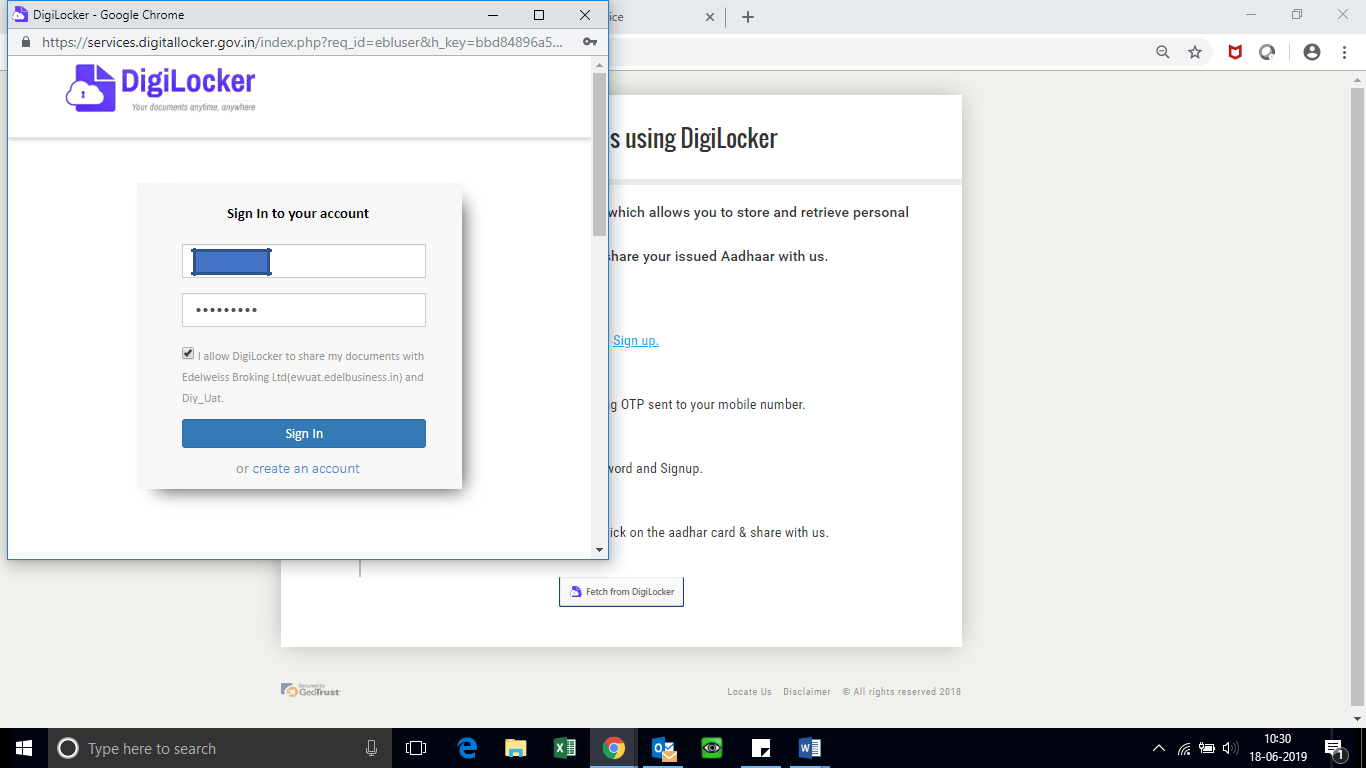Click the popup vertical scrollbar thumb
This screenshot has width=1366, height=768.
600,155
